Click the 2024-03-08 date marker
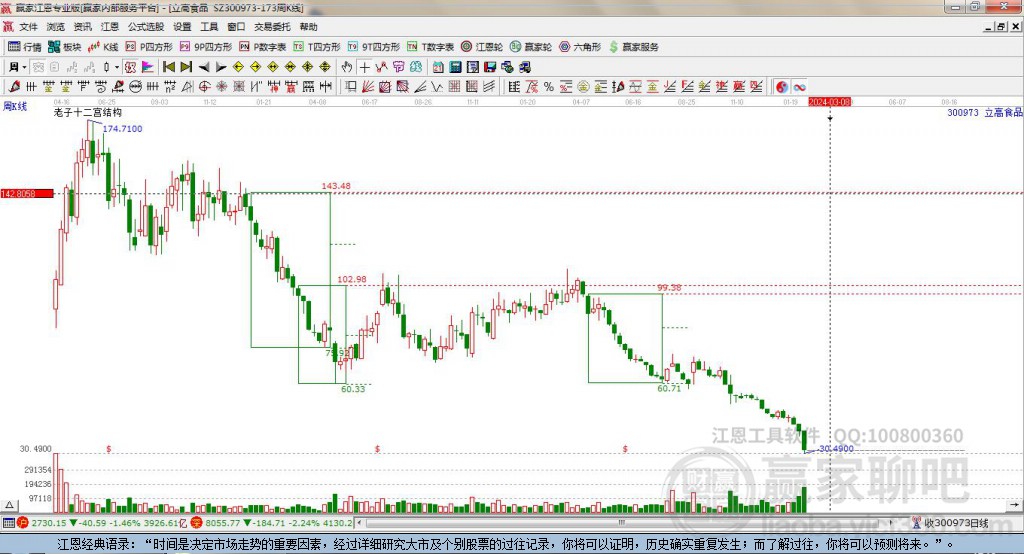1024x554 pixels. coord(829,102)
